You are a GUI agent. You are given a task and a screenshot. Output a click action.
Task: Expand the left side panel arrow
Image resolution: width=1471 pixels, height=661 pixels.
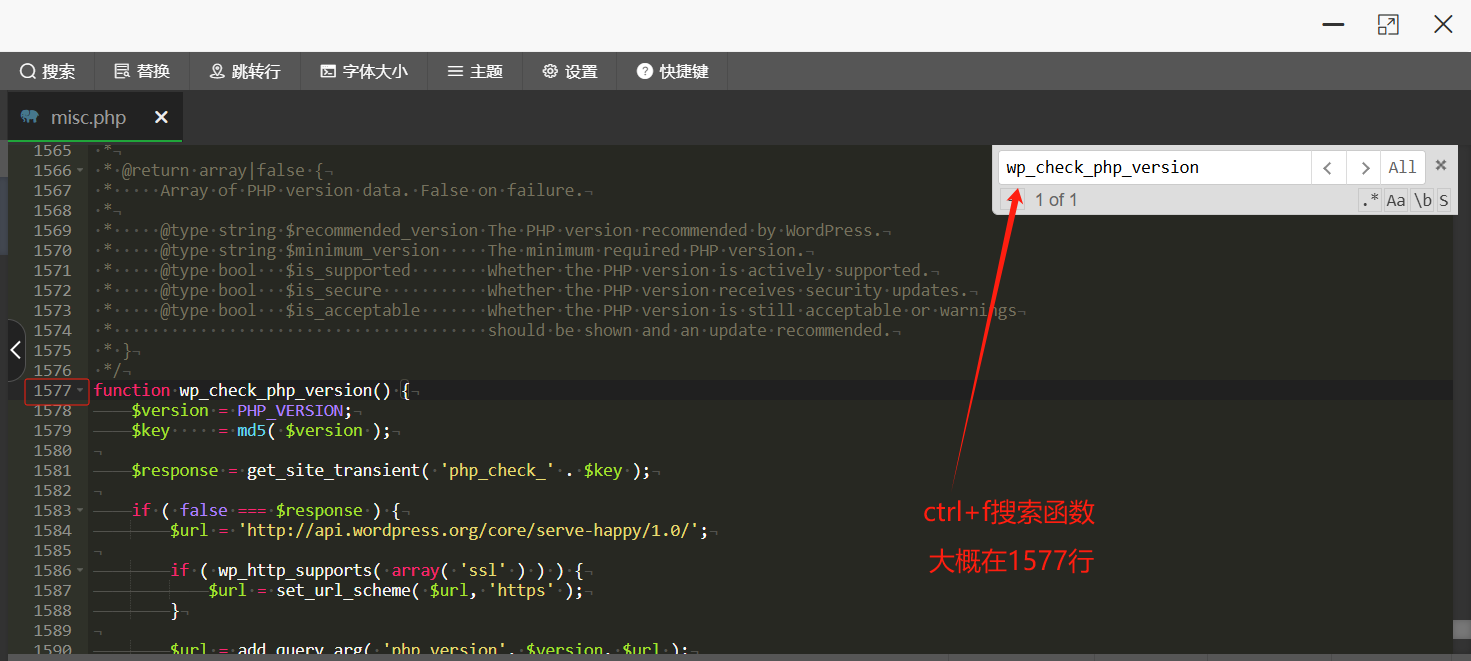coord(15,350)
